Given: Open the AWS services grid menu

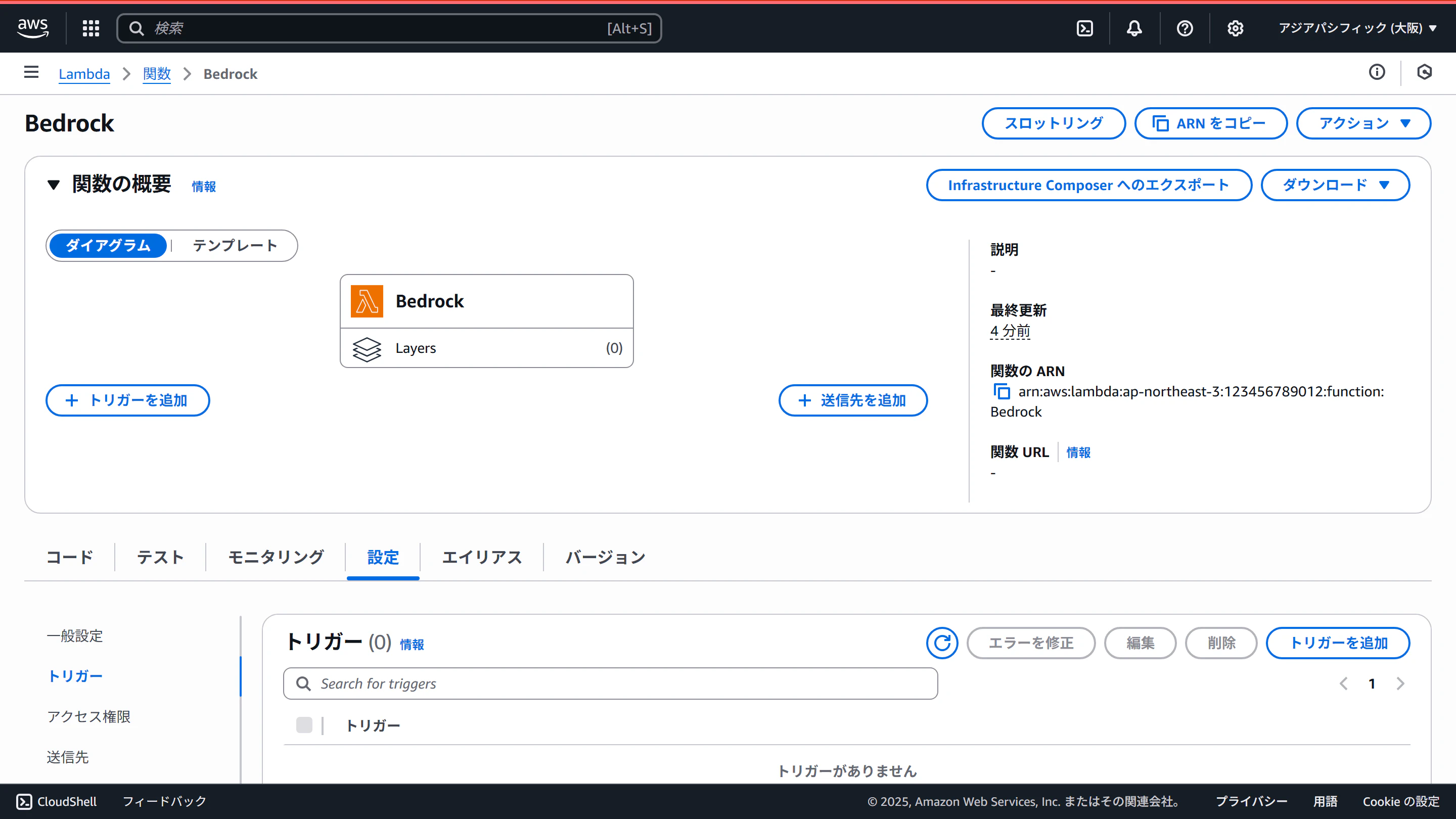Looking at the screenshot, I should 90,28.
